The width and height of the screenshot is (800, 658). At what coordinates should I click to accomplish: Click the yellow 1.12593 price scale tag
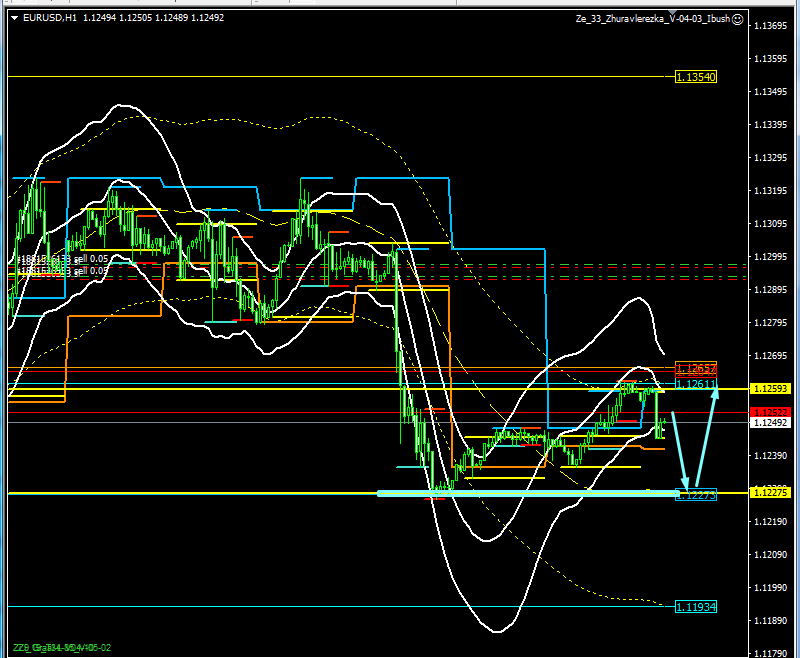(770, 389)
